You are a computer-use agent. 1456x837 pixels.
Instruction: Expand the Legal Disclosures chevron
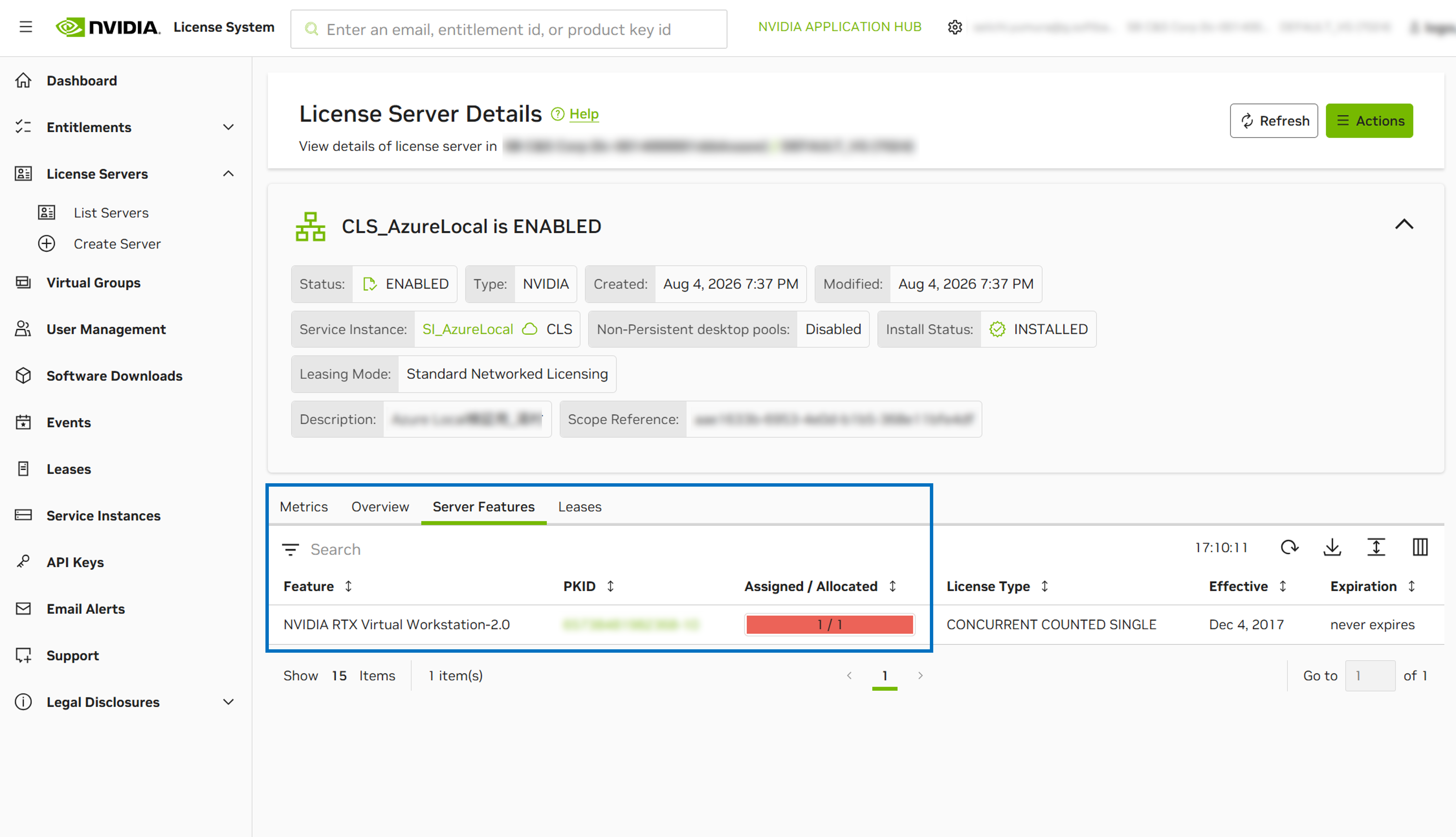[x=229, y=702]
